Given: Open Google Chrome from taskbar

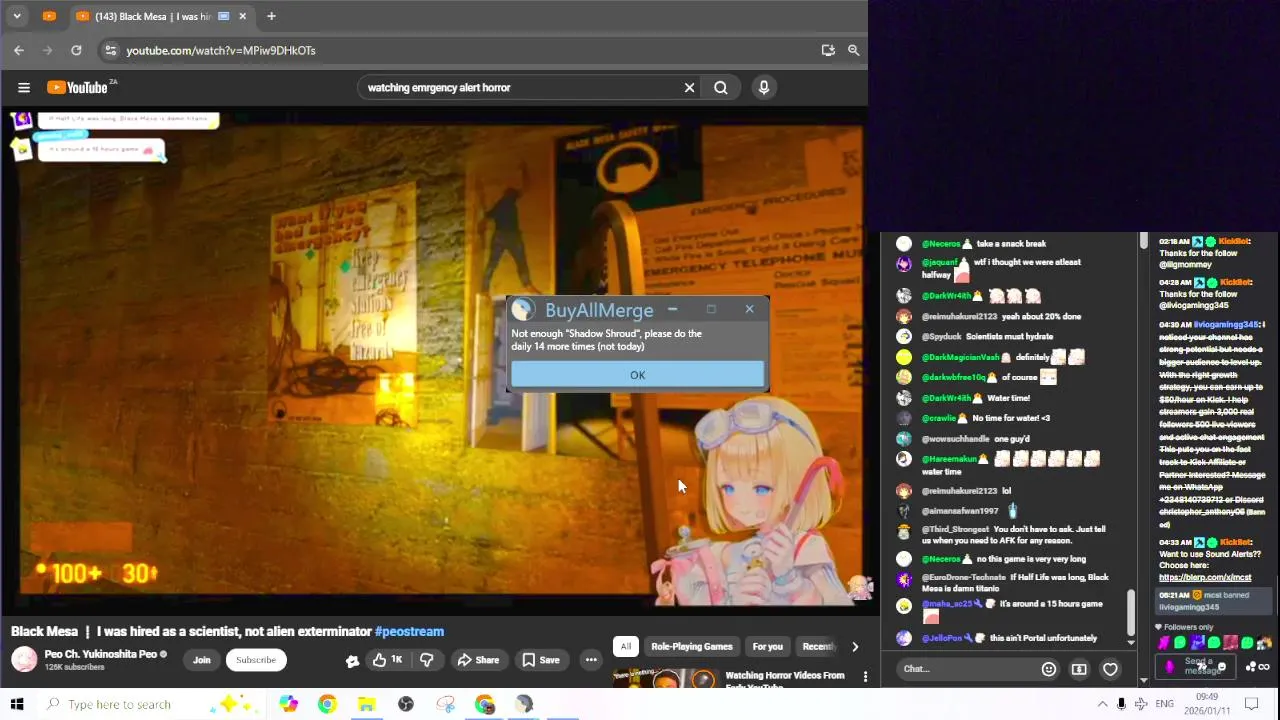Looking at the screenshot, I should point(327,704).
